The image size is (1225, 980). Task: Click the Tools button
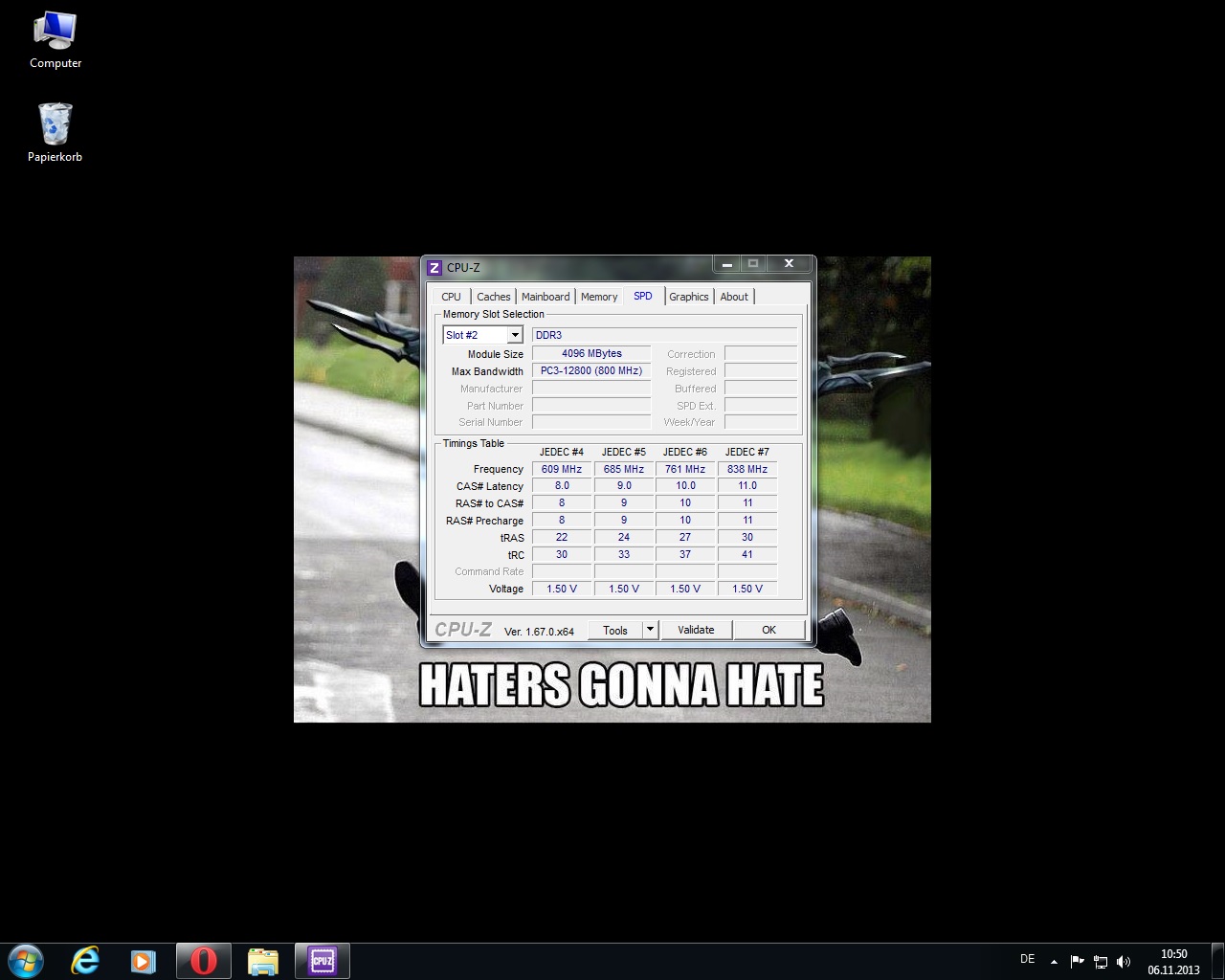coord(614,630)
